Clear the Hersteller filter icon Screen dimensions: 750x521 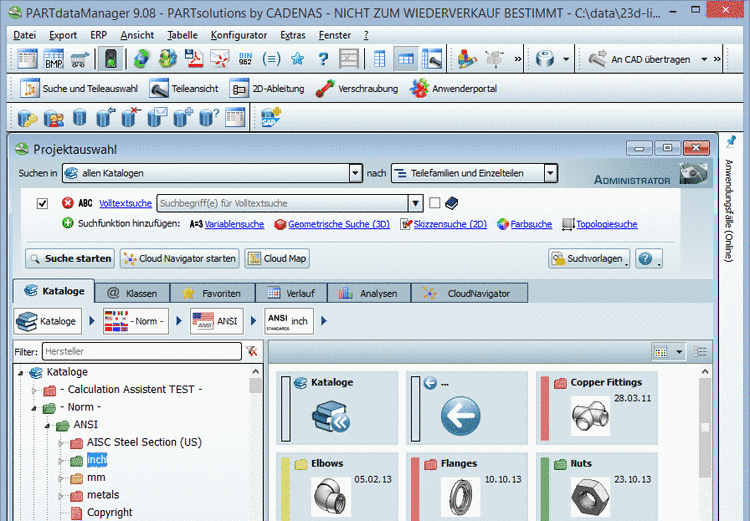251,351
